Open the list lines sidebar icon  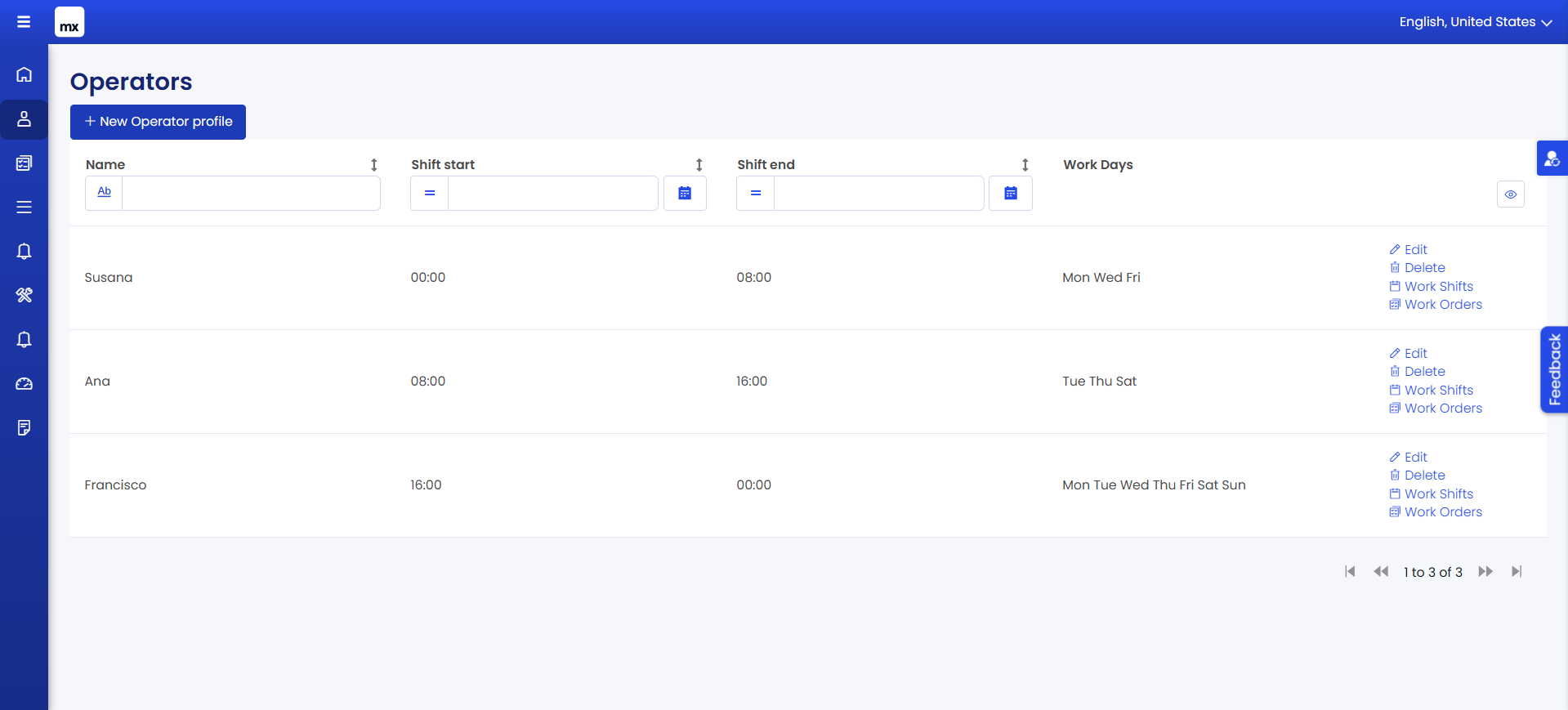pyautogui.click(x=24, y=208)
